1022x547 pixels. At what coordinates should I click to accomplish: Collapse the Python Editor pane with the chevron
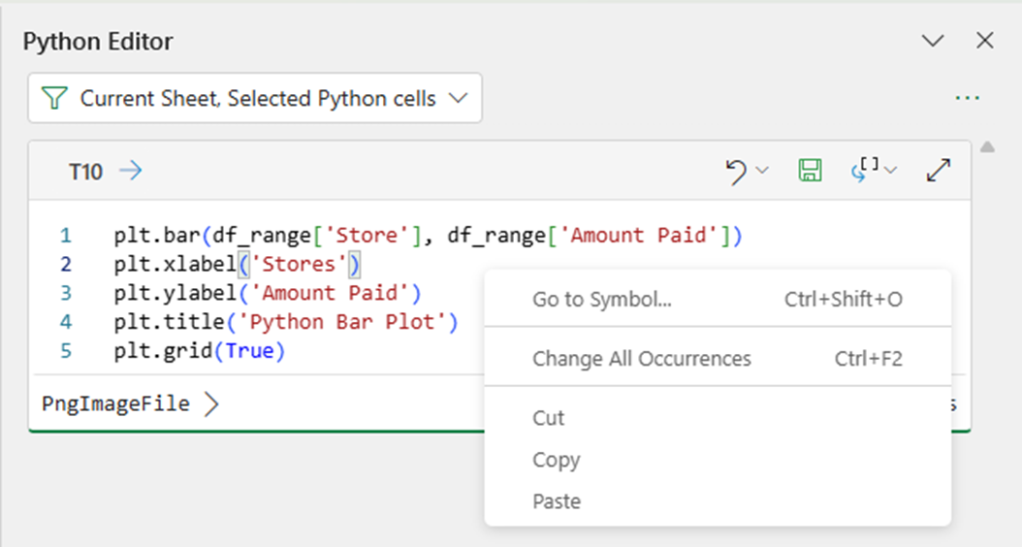(x=932, y=41)
